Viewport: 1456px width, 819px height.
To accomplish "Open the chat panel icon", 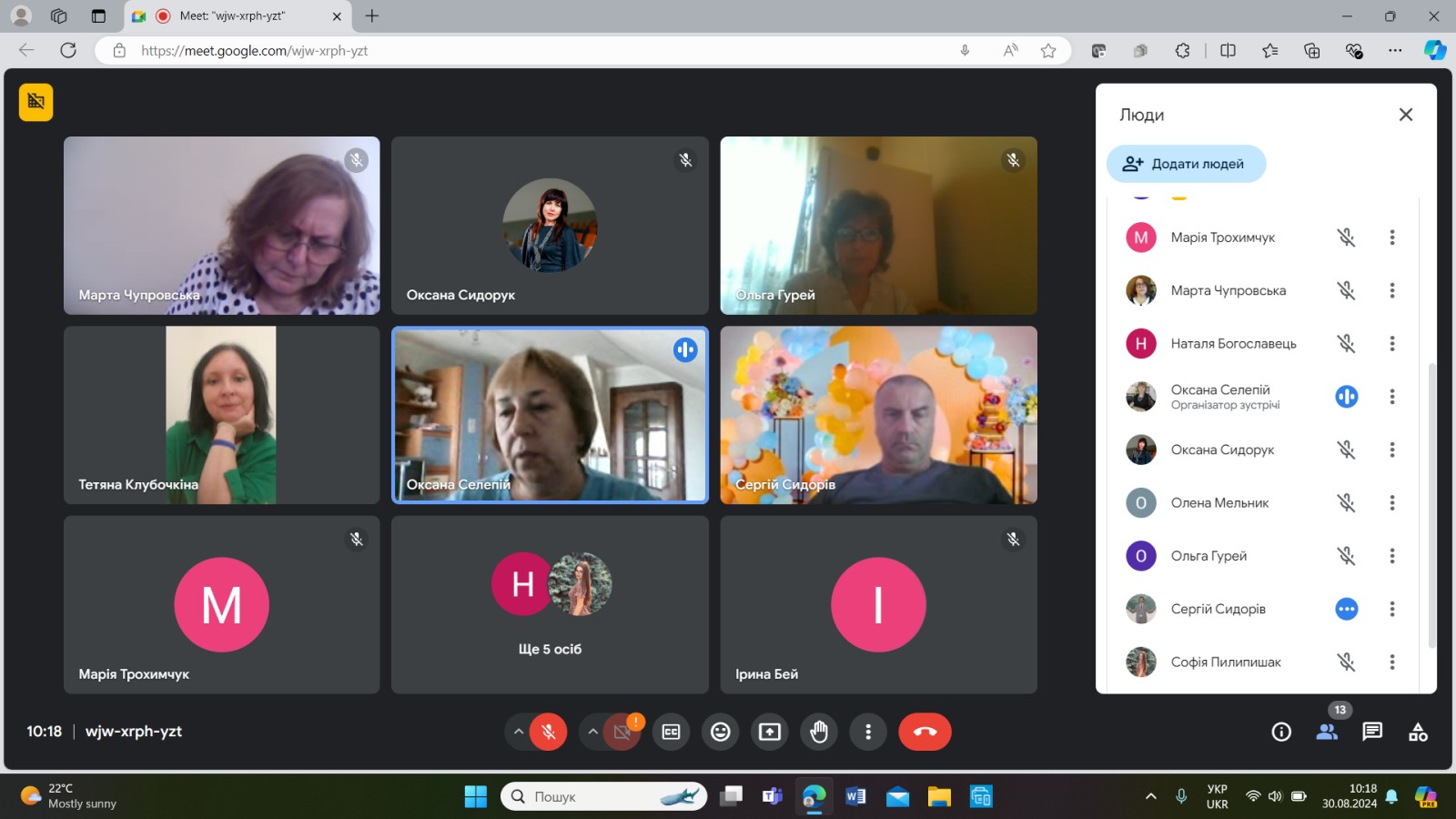I will 1372,732.
